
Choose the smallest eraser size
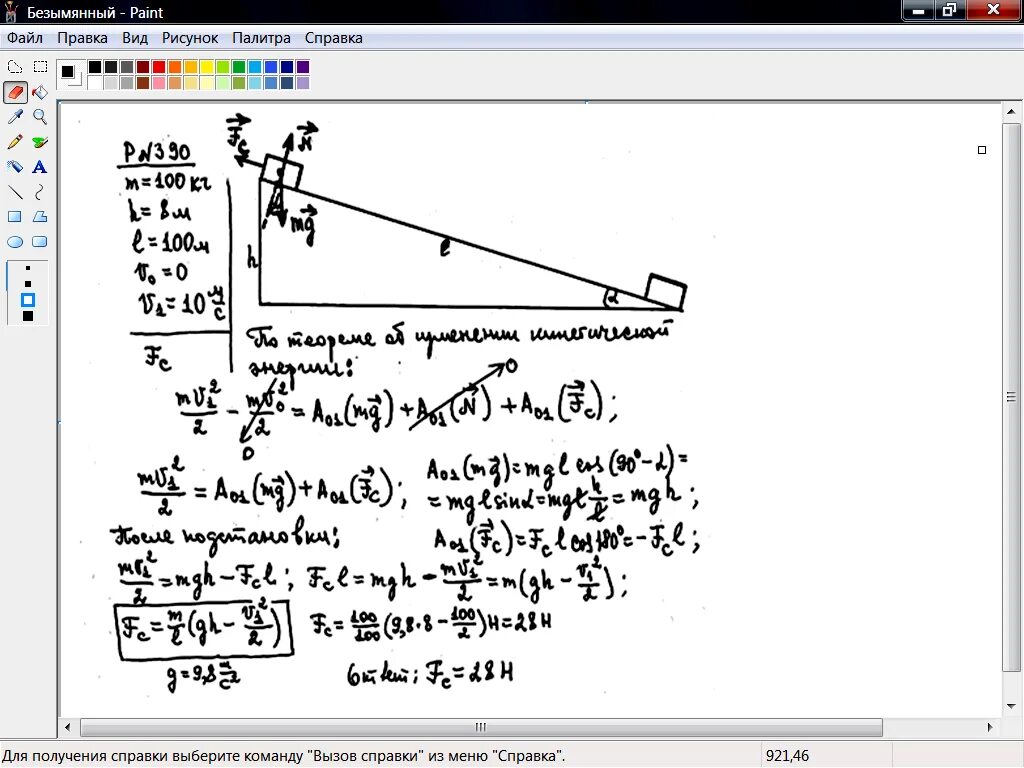[x=27, y=268]
